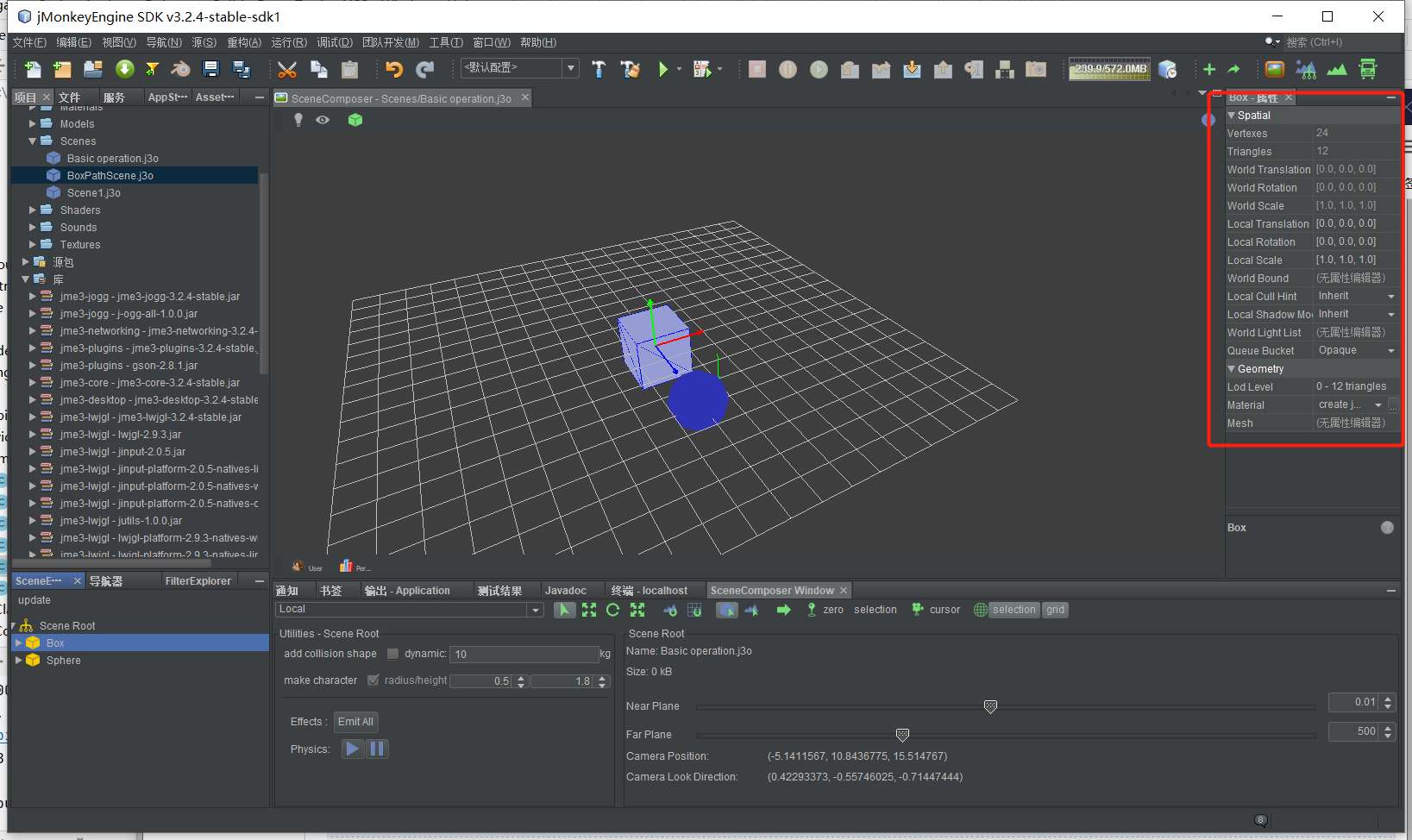Select the rotate tool in SceneComposer Window
Image resolution: width=1412 pixels, height=840 pixels.
click(613, 610)
